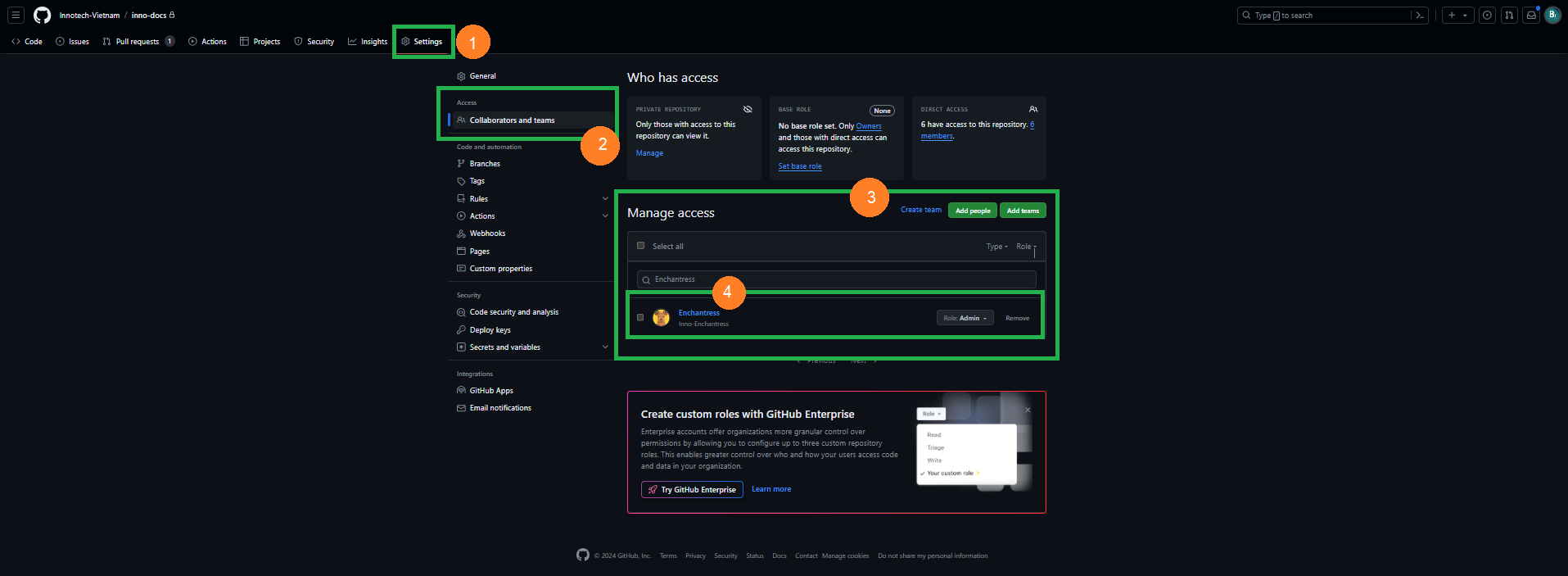This screenshot has height=576, width=1568.
Task: Switch to the Pull requests tab
Action: click(138, 41)
